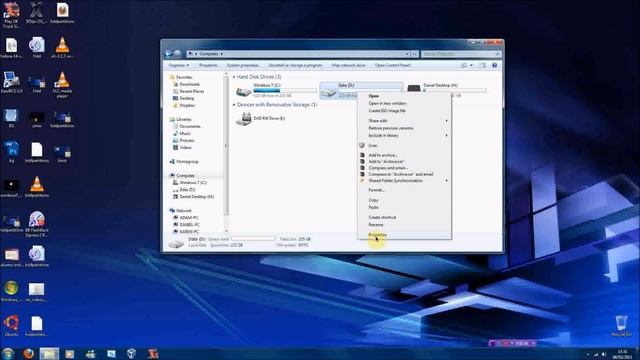Click BB FlashBack Express desktop icon

pyautogui.click(x=36, y=224)
